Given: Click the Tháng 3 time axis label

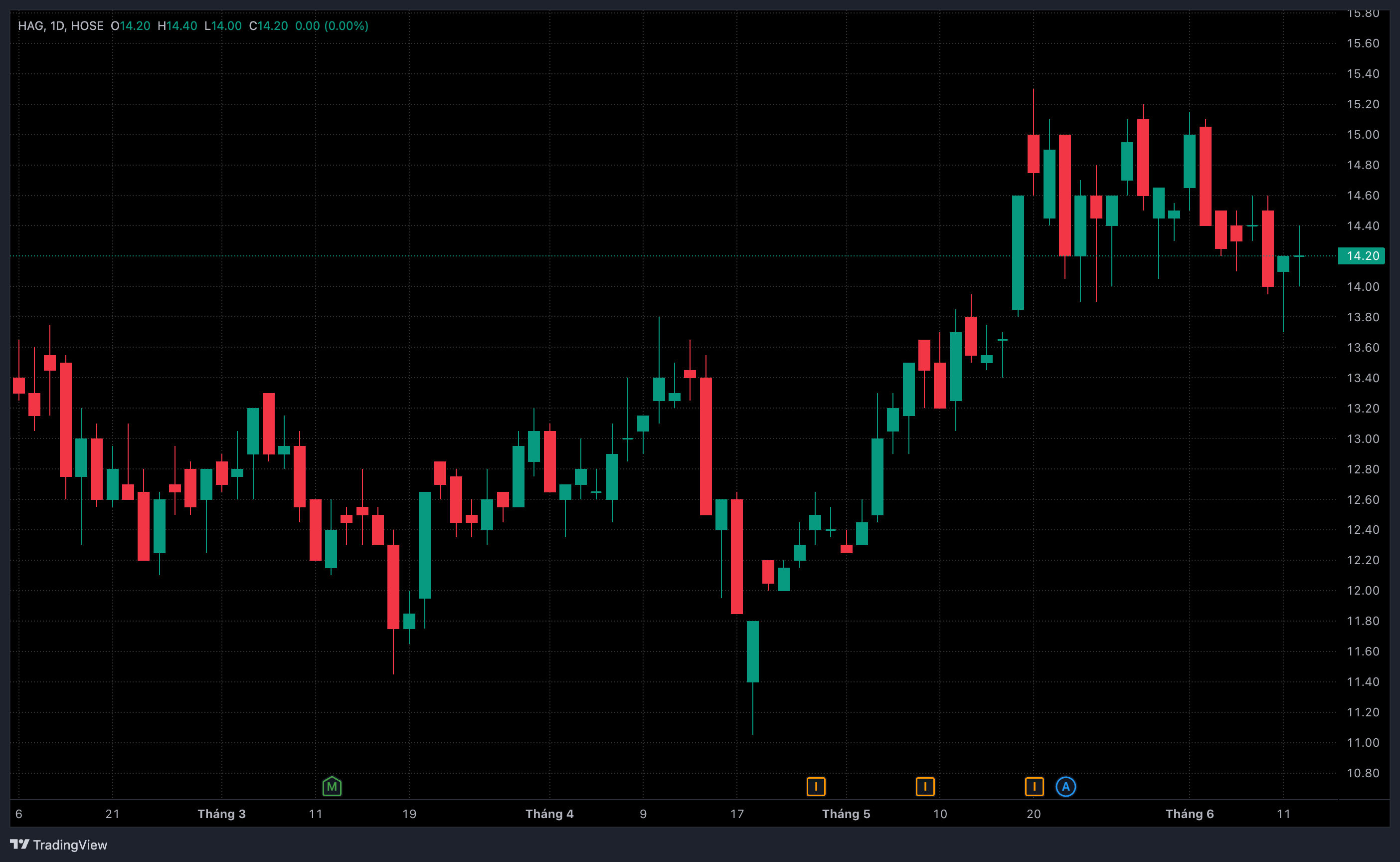Looking at the screenshot, I should click(x=222, y=814).
